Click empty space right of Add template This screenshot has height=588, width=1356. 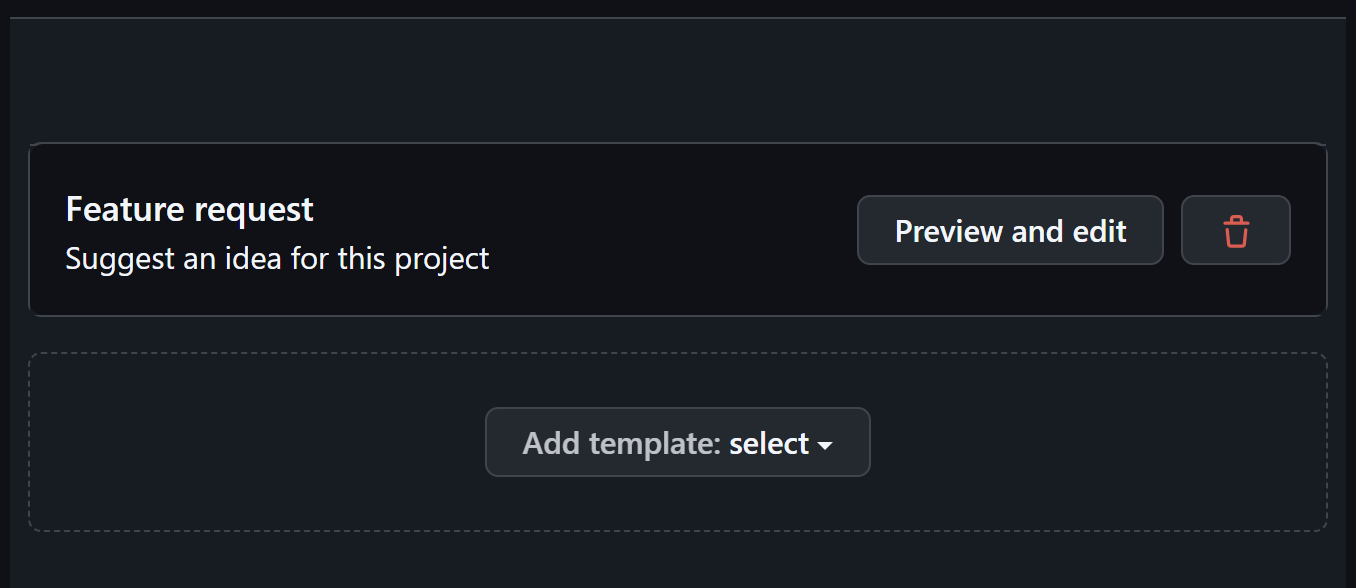click(1100, 443)
